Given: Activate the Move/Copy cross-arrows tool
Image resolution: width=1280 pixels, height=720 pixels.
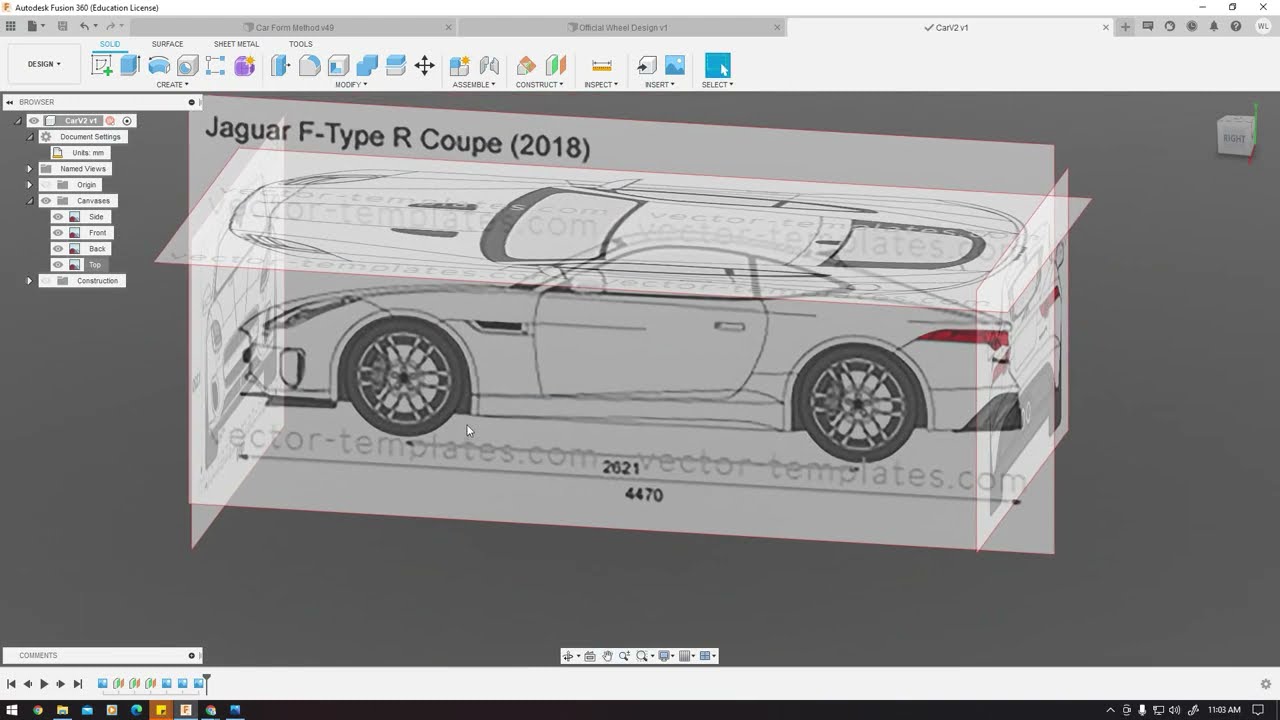Looking at the screenshot, I should click(424, 66).
